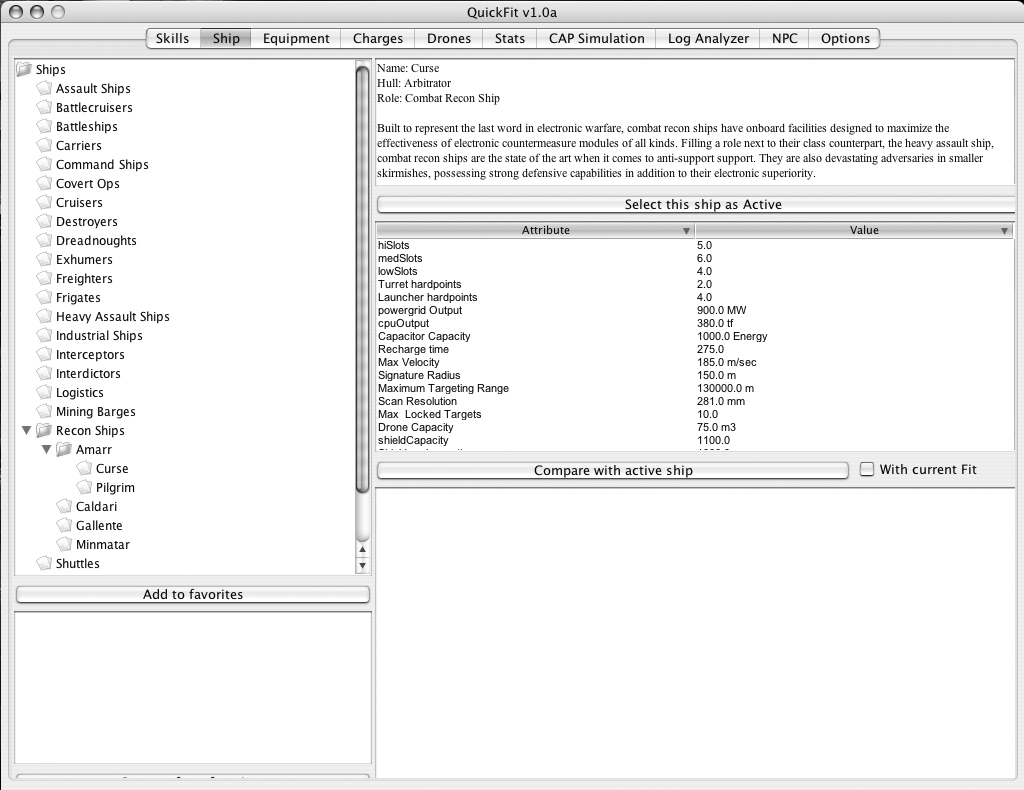The image size is (1024, 790).
Task: Open the Assault Ships folder icon
Action: point(44,88)
